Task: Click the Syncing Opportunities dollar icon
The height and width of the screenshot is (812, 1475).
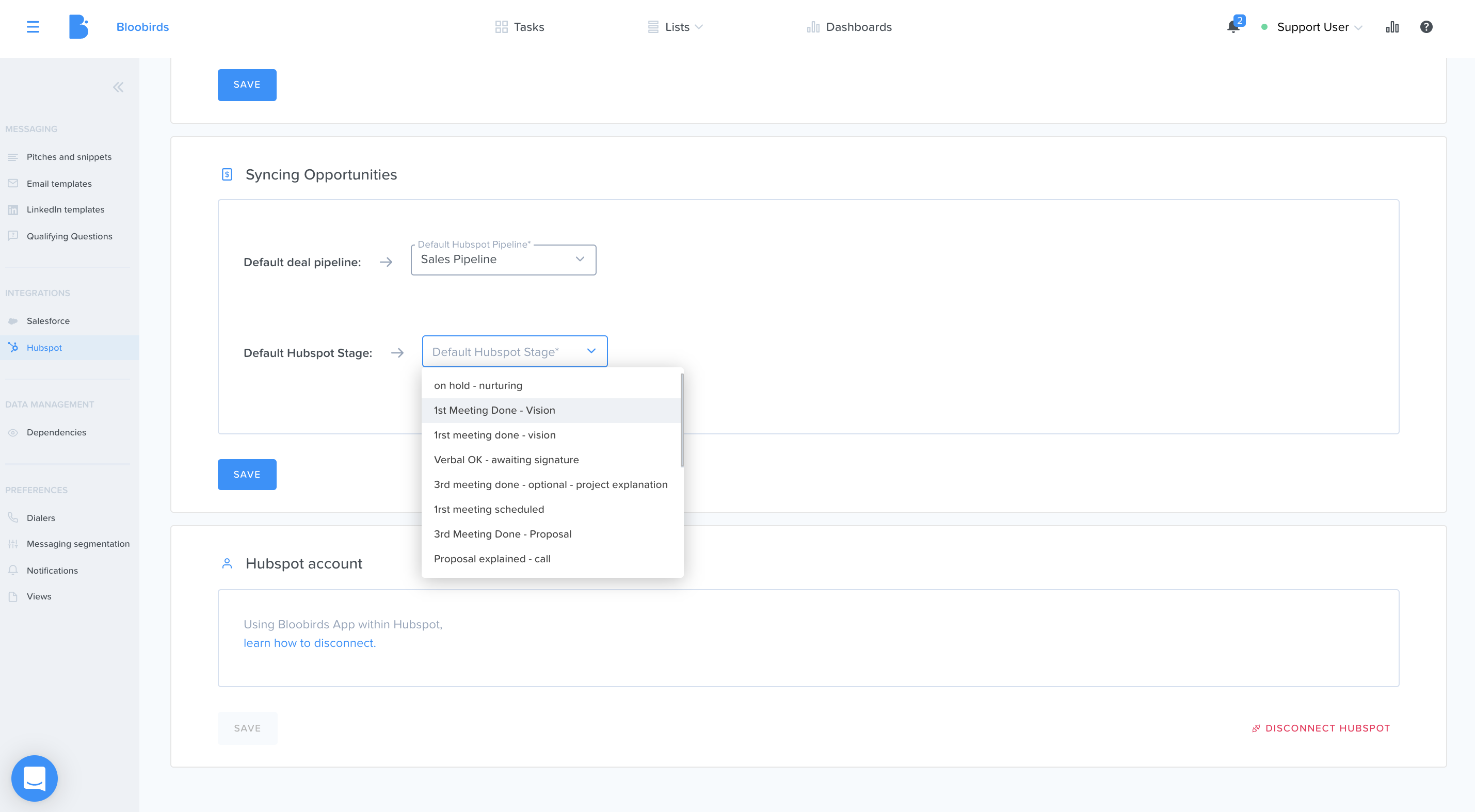Action: 227,174
